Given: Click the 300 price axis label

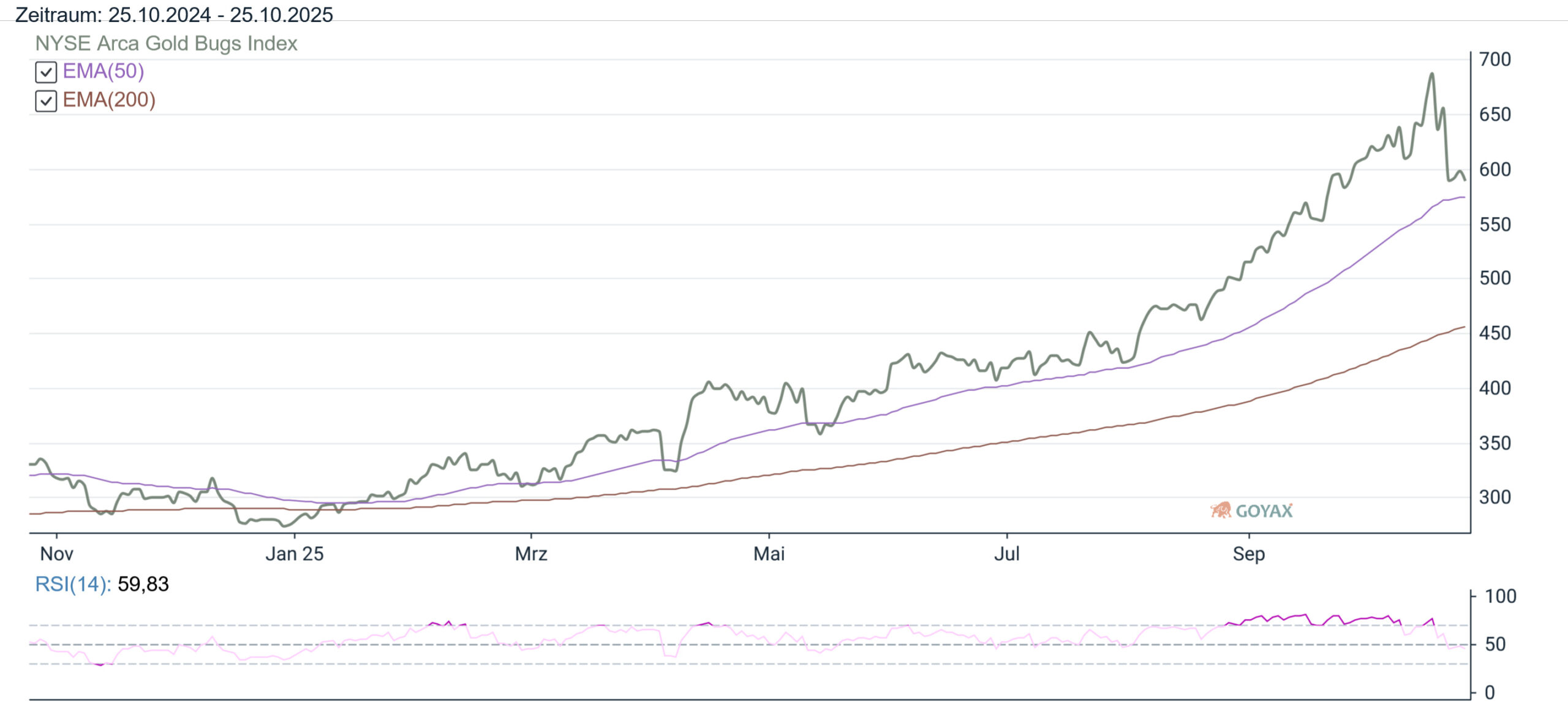Looking at the screenshot, I should (1494, 497).
